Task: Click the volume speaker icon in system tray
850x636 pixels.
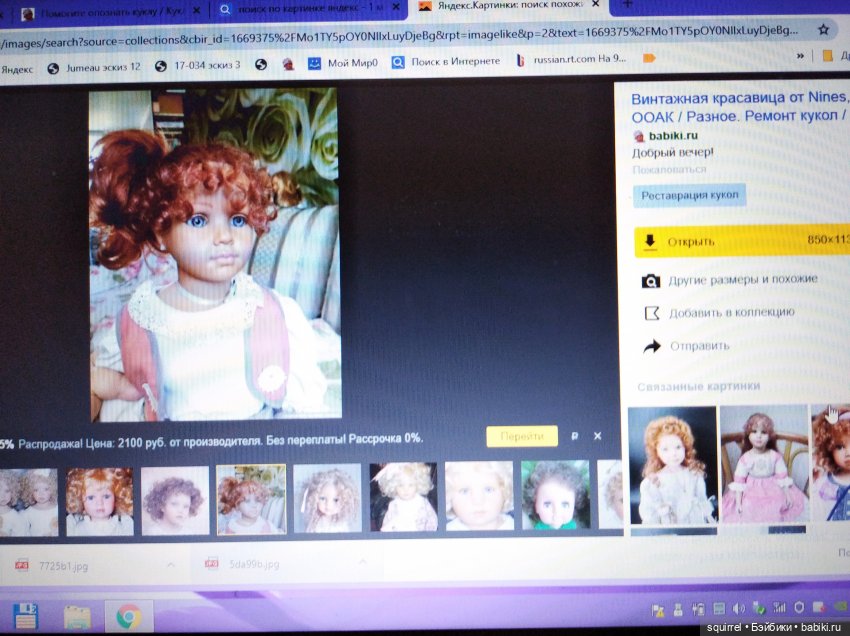Action: point(738,609)
